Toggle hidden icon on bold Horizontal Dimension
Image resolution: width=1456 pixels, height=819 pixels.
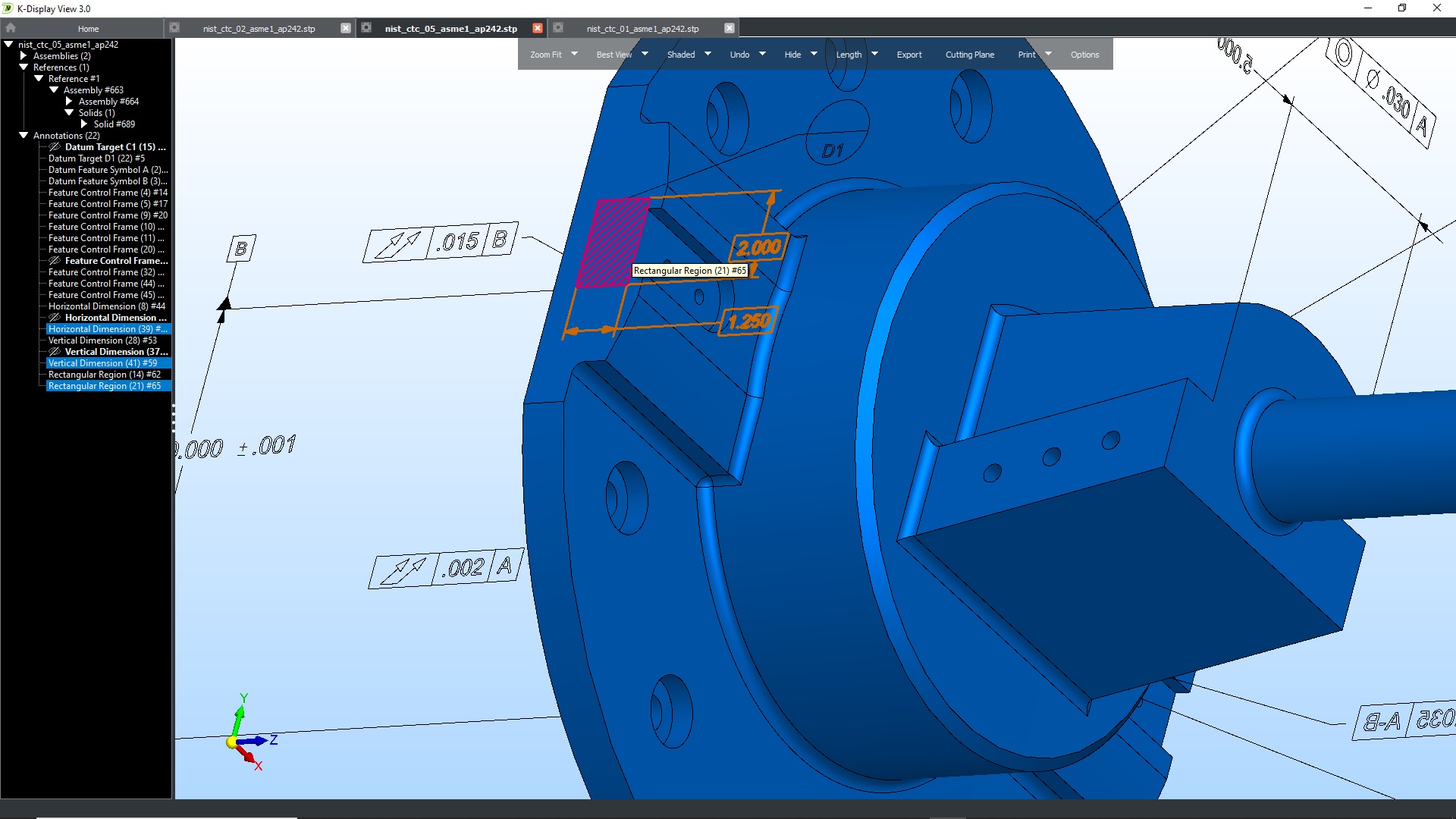pyautogui.click(x=55, y=318)
